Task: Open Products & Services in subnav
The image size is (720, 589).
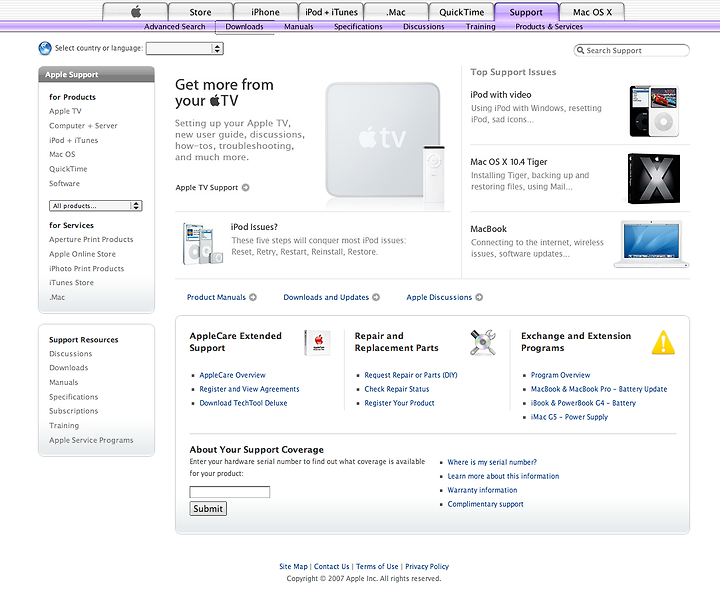Action: [549, 27]
